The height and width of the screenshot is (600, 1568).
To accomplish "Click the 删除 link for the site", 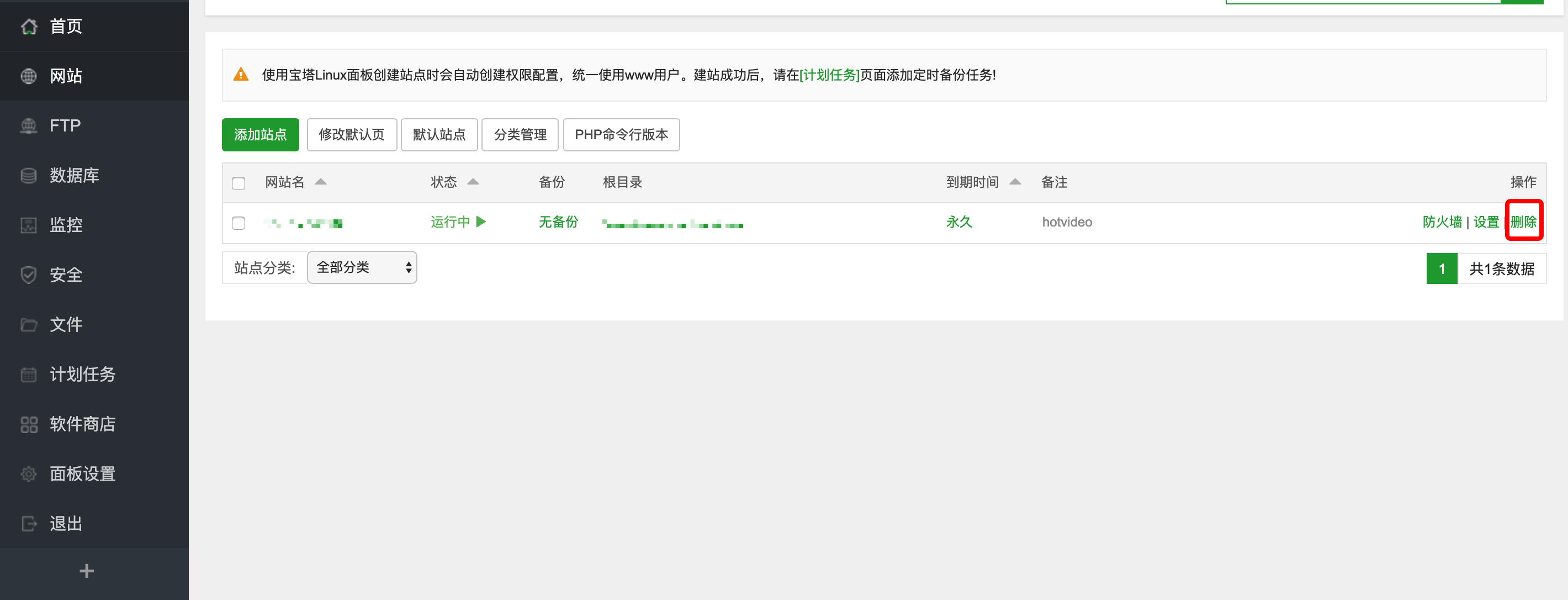I will pyautogui.click(x=1523, y=222).
